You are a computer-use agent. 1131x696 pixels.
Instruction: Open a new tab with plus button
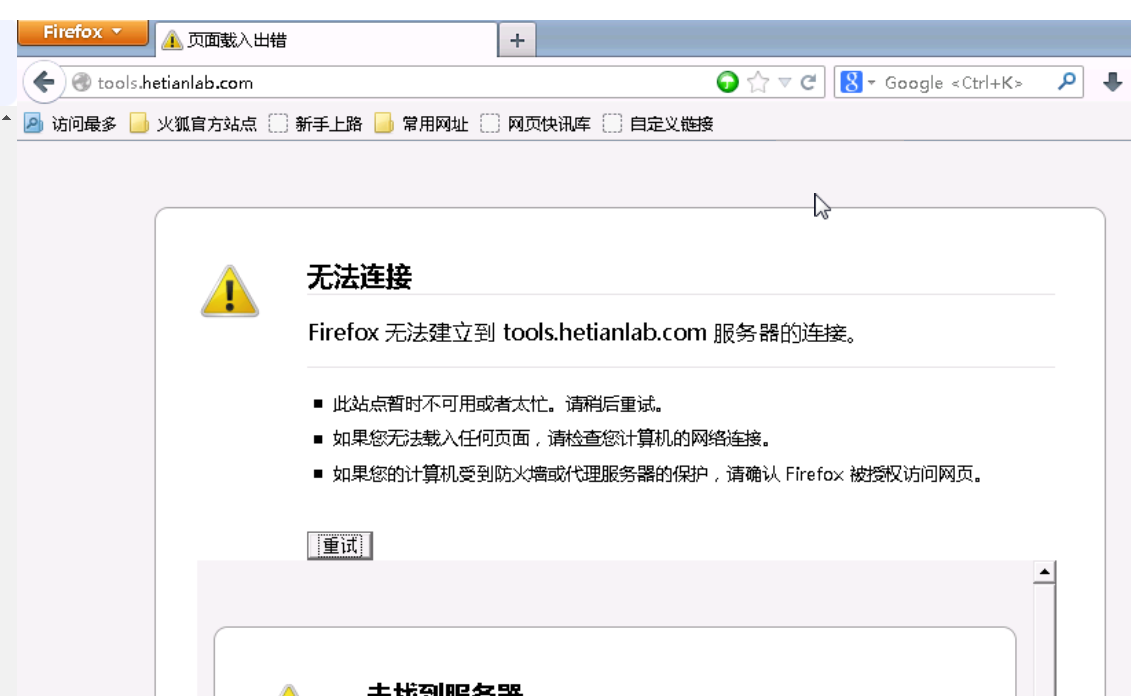tap(517, 40)
